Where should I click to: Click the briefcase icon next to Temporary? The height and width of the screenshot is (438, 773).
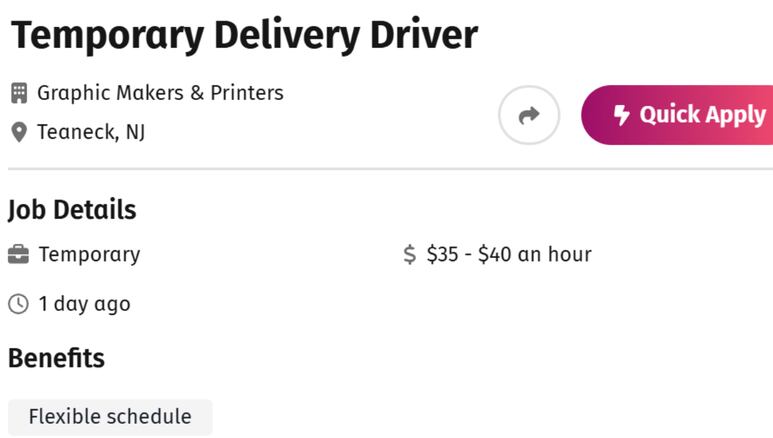(x=18, y=255)
